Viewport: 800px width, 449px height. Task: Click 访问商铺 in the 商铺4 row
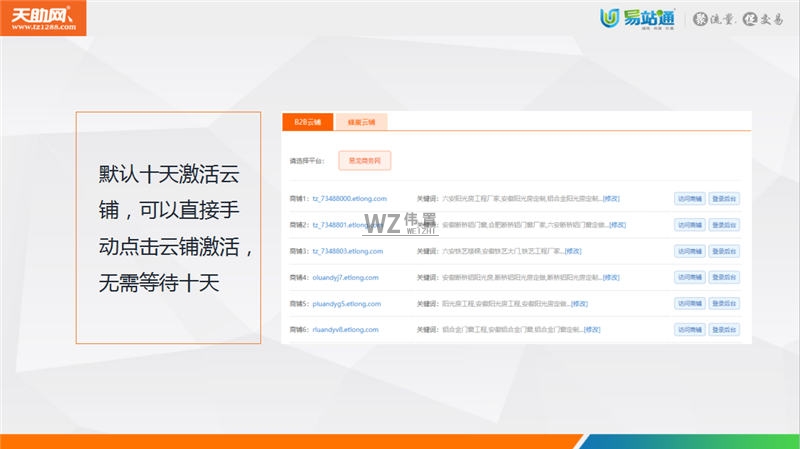tap(690, 277)
